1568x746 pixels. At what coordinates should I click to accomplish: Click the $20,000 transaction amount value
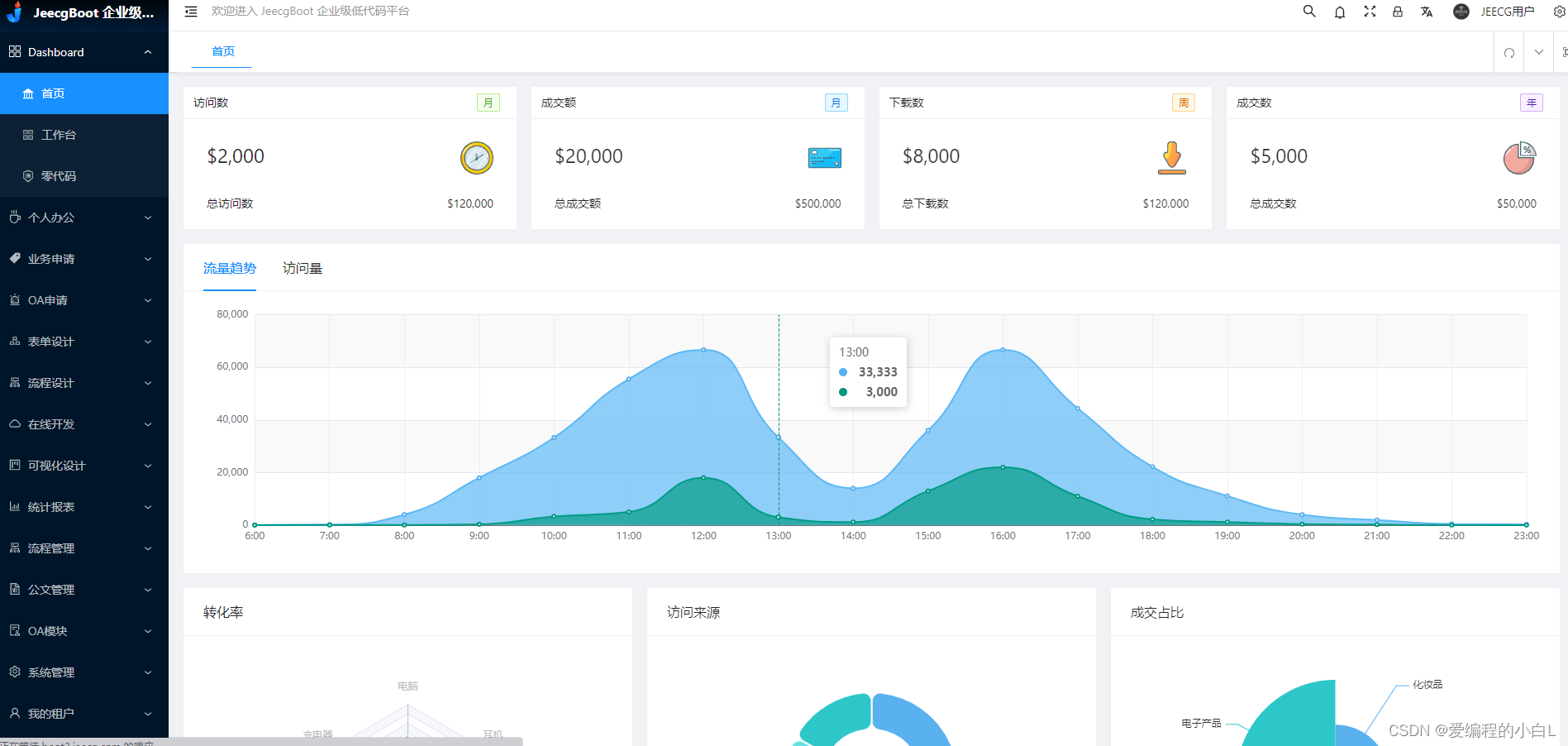tap(589, 156)
